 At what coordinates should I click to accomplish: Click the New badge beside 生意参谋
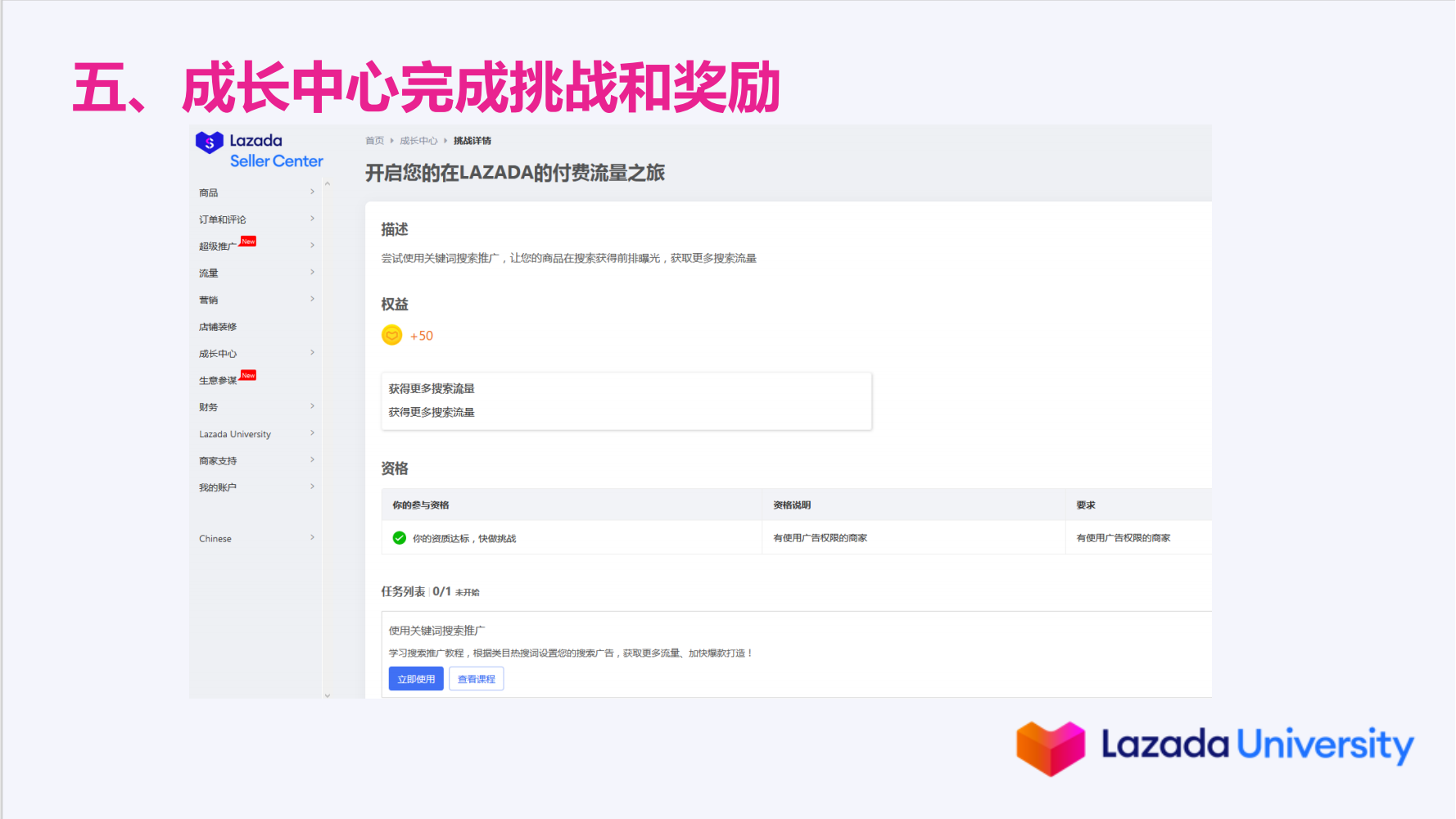tap(248, 375)
